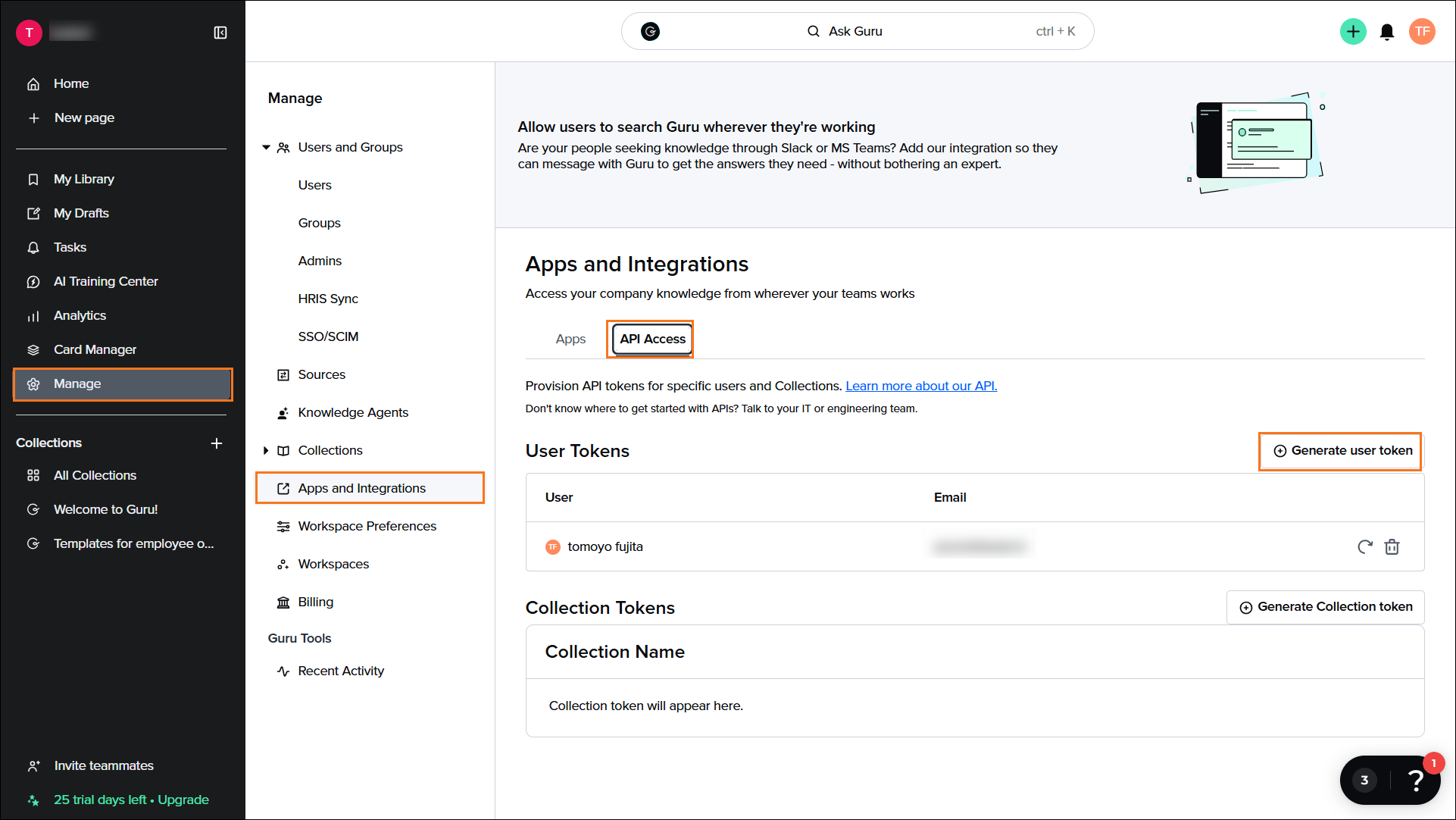Open Workspace Preferences in Manage menu
The height and width of the screenshot is (820, 1456).
(367, 526)
